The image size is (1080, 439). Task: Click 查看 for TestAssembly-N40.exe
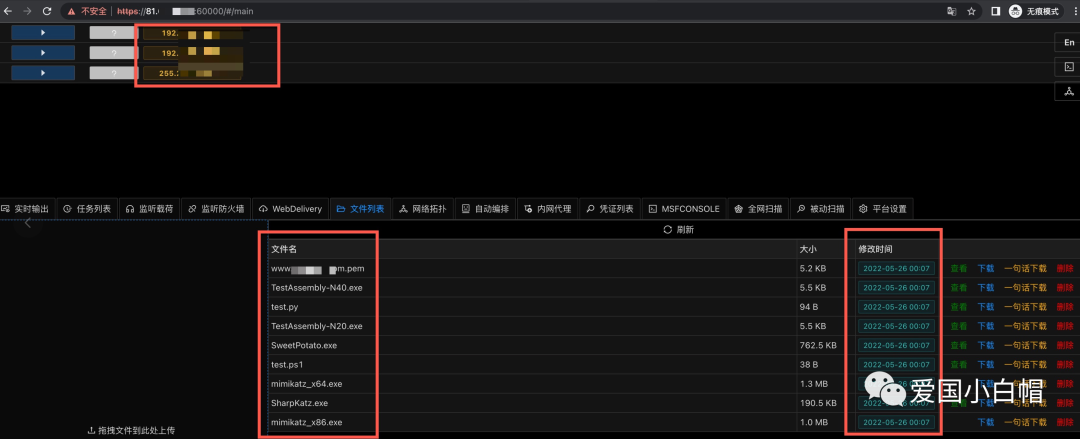click(x=959, y=287)
